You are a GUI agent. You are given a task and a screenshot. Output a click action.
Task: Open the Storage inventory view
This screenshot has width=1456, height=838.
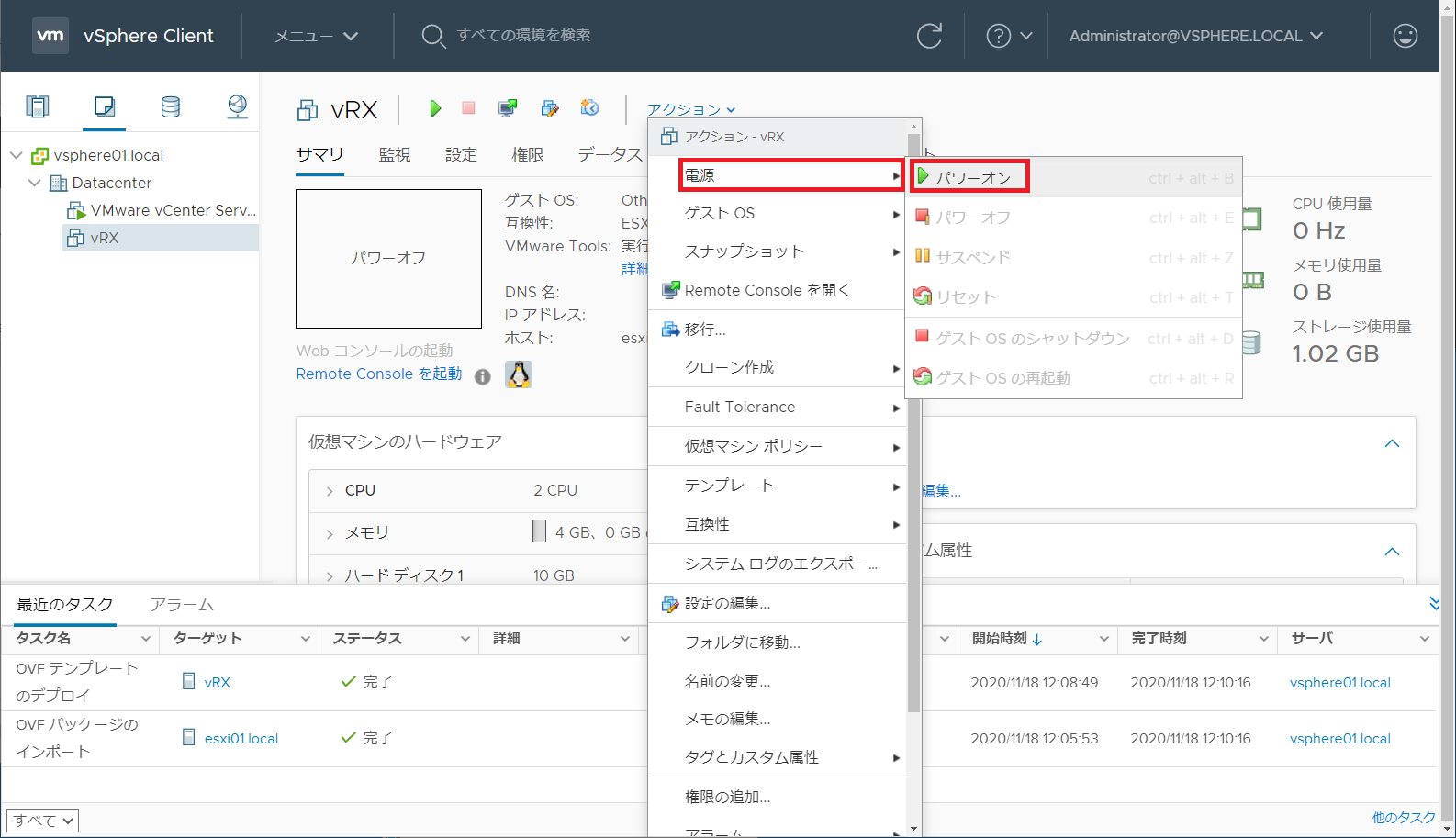click(x=171, y=106)
